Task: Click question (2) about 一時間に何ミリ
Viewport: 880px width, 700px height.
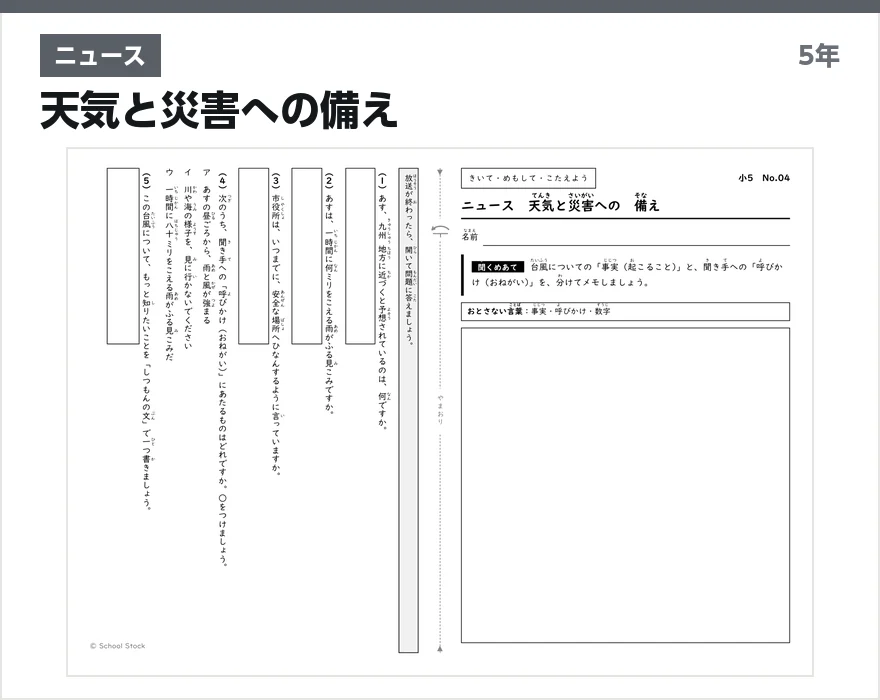Action: point(329,294)
